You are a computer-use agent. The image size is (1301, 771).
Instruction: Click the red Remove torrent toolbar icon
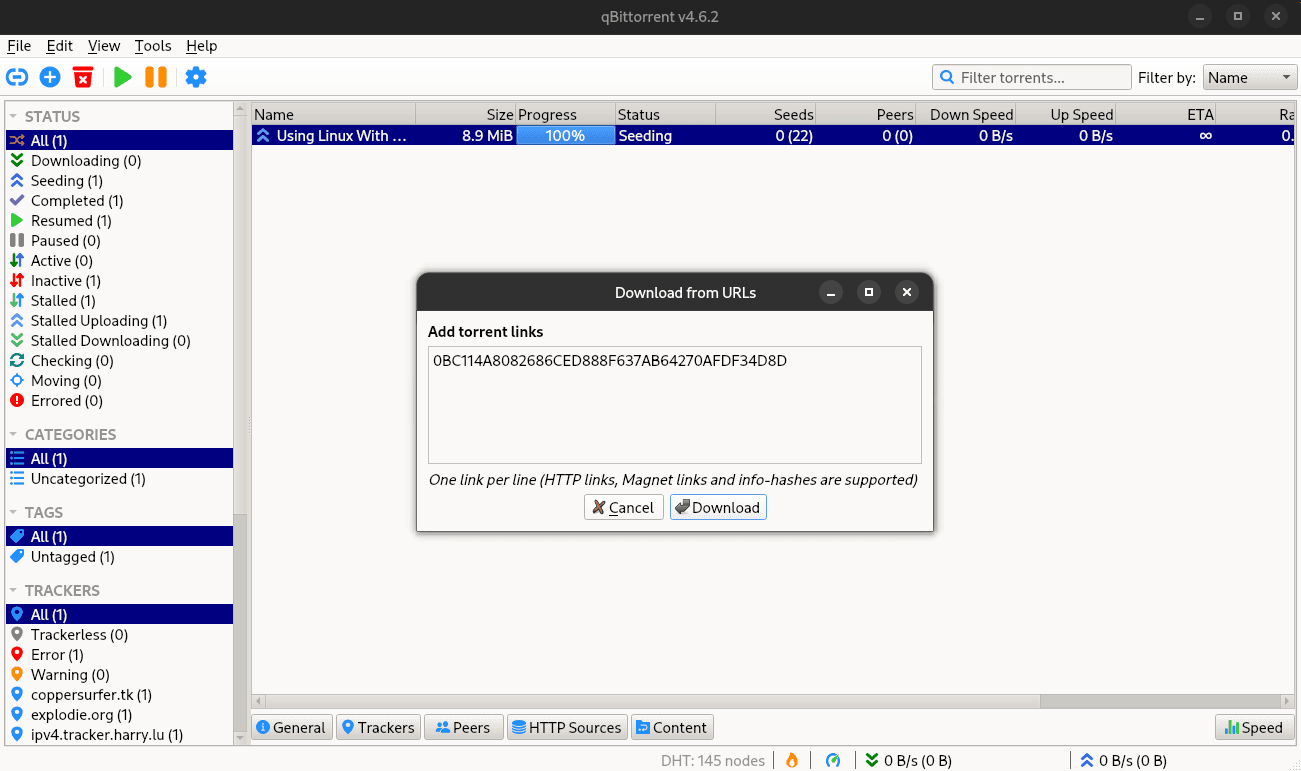tap(83, 77)
